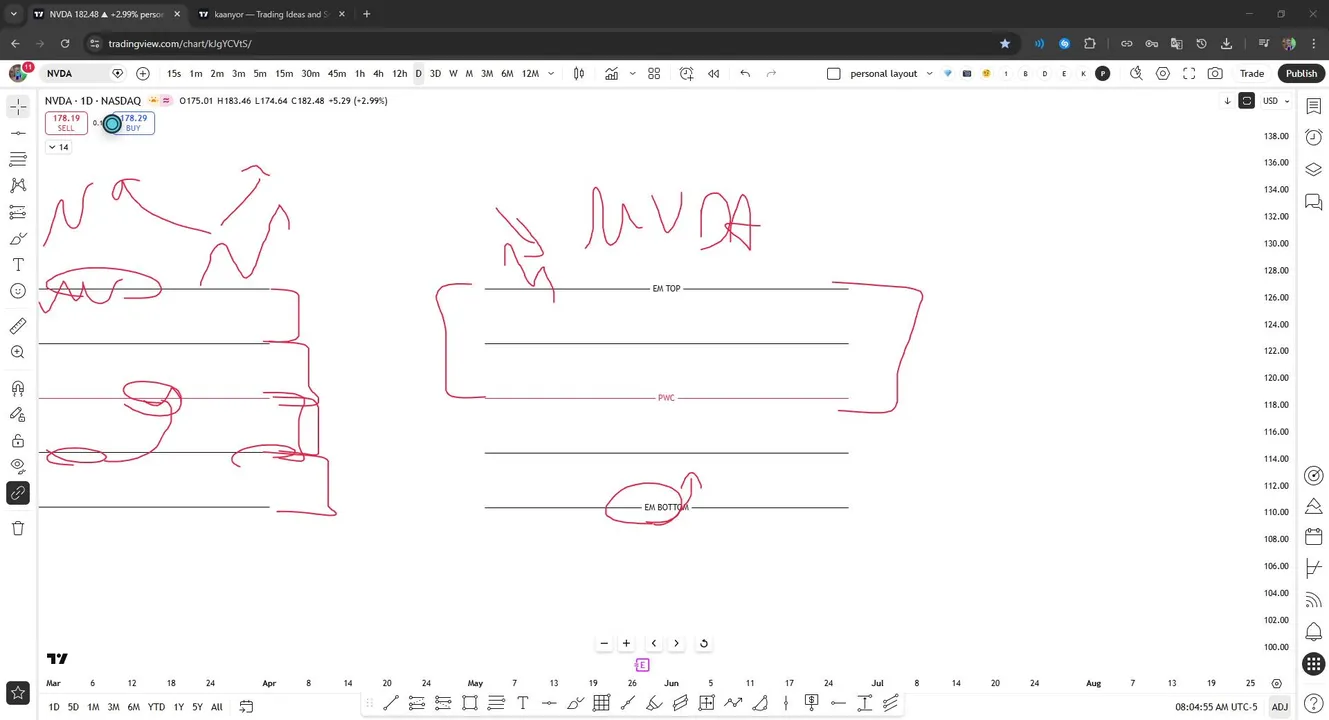
Task: Expand the timeframe interval dropdown
Action: pyautogui.click(x=551, y=73)
